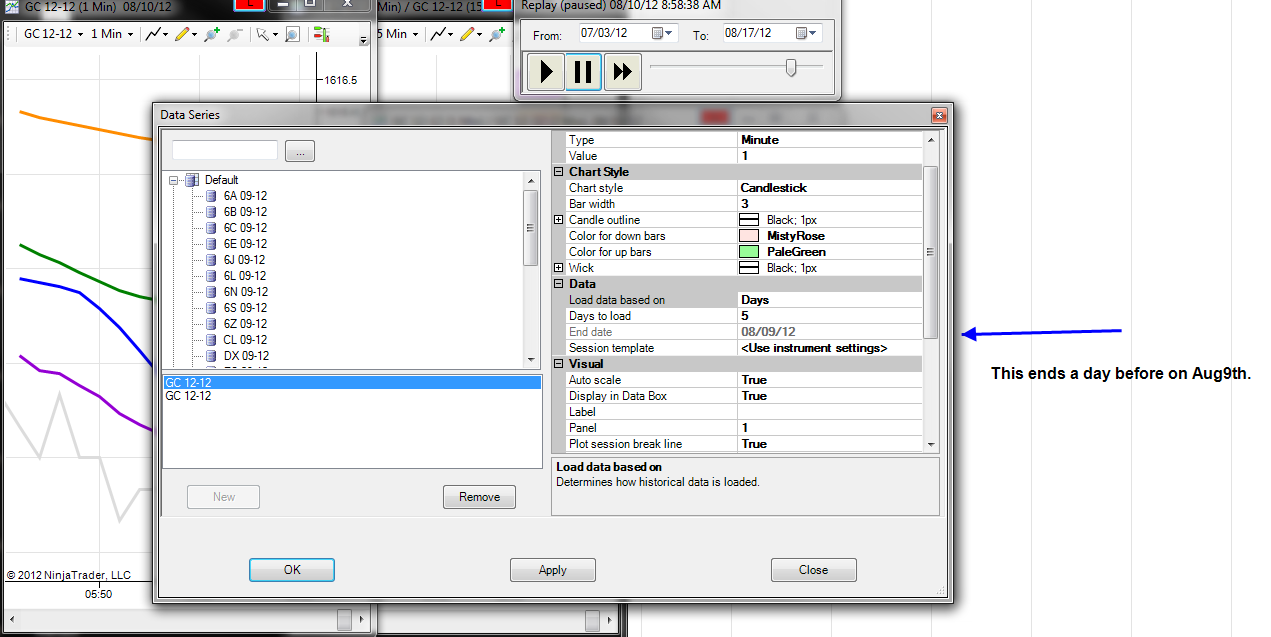Click Apply in Data Series dialog

553,570
